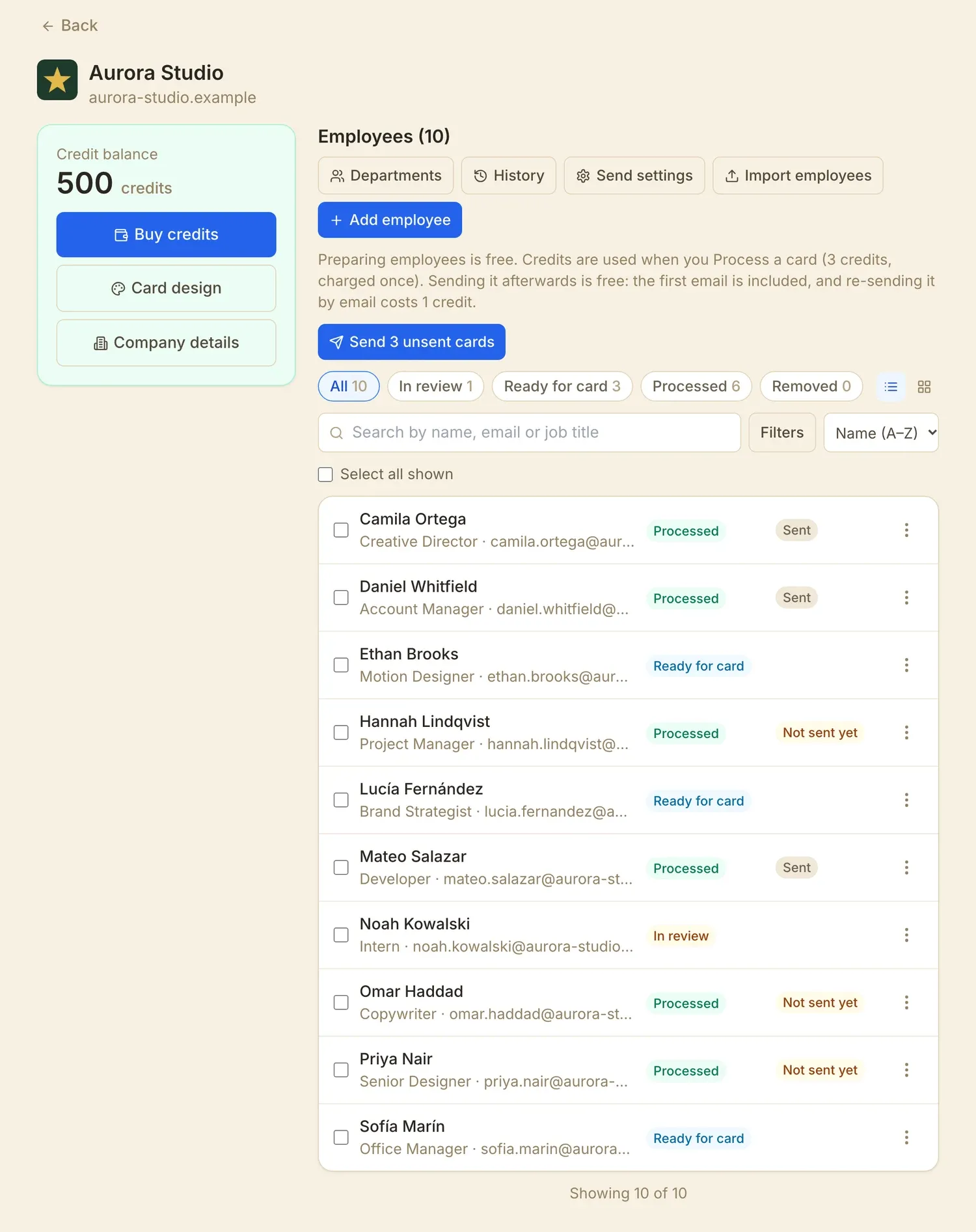Select the All 10 filter tab
976x1232 pixels.
coord(349,387)
